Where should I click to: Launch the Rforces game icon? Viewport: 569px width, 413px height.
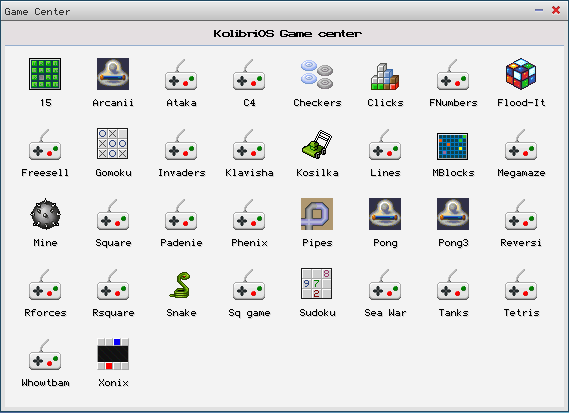pos(45,285)
